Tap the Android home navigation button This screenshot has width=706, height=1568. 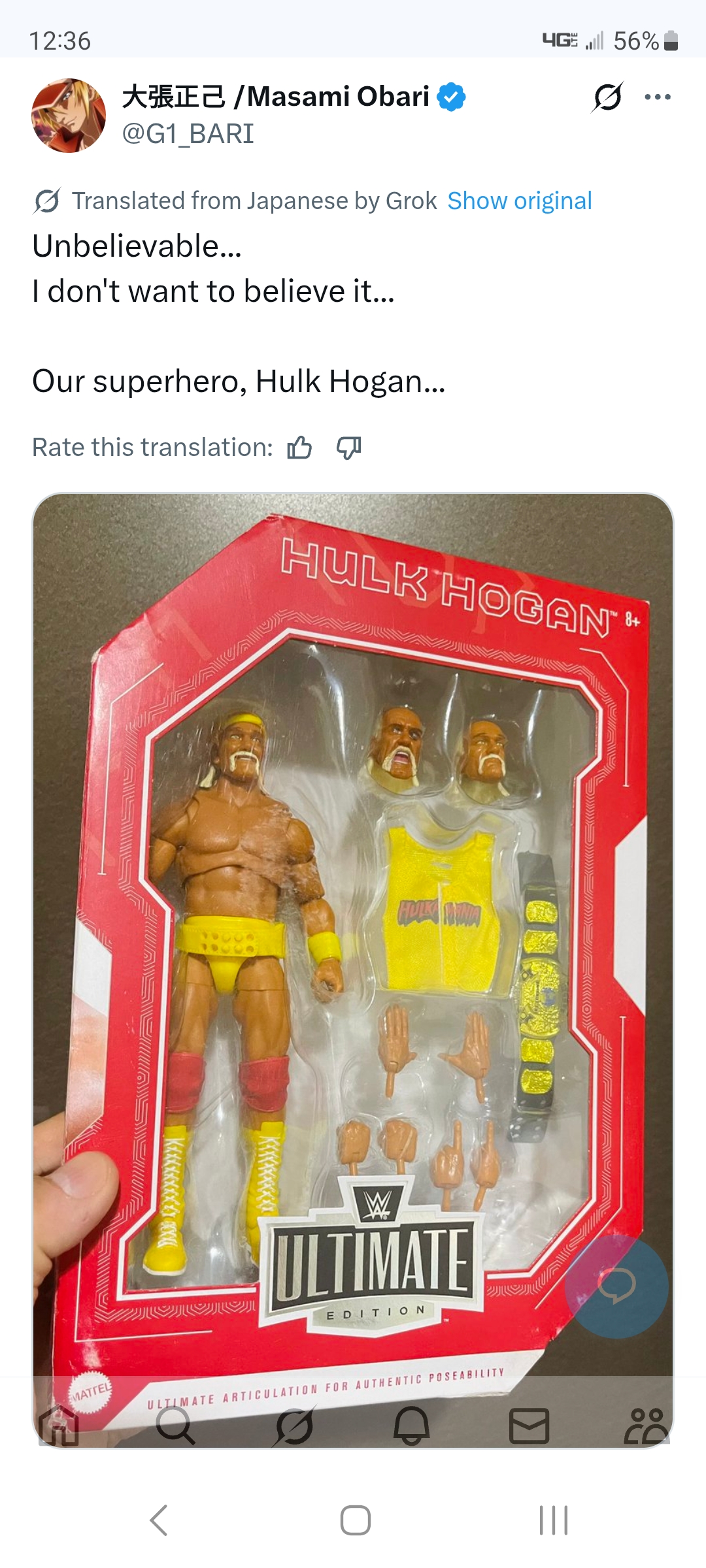(x=356, y=1520)
